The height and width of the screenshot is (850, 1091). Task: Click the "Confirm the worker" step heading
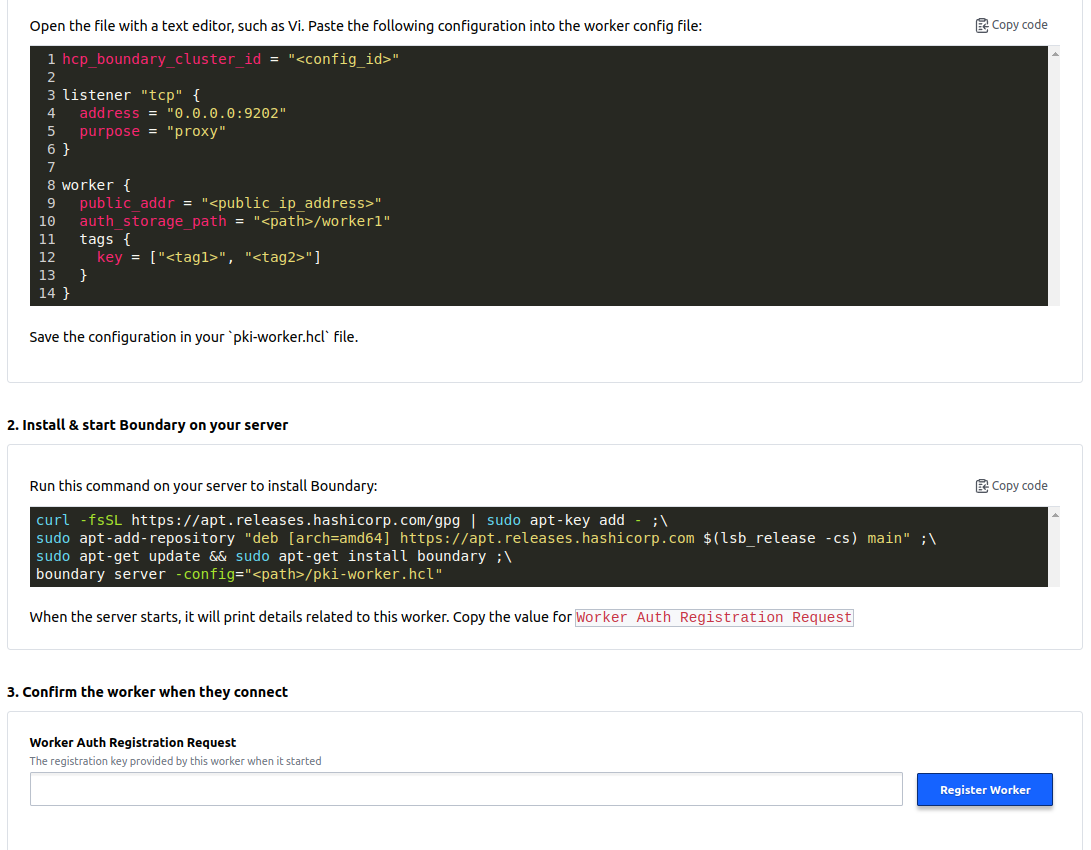tap(147, 692)
